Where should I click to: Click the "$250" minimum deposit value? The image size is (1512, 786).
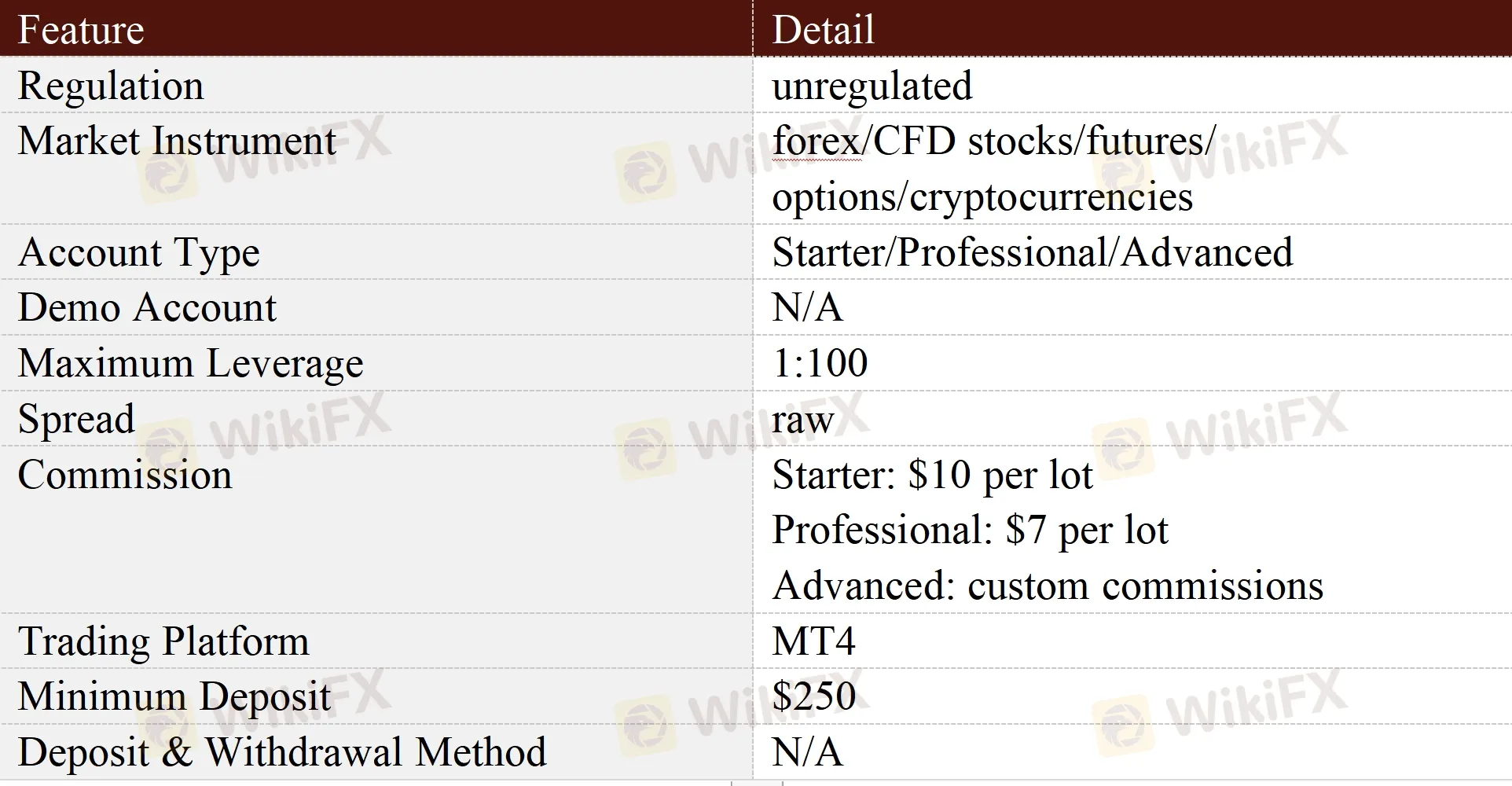(813, 696)
